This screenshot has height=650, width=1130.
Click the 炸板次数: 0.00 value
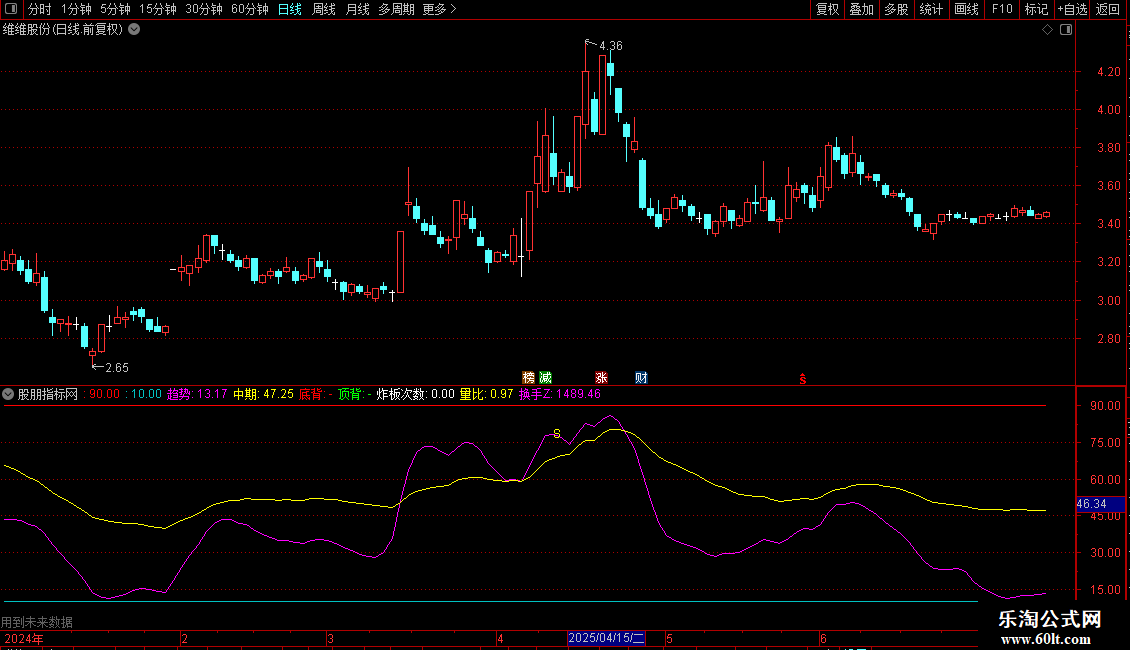pos(415,394)
